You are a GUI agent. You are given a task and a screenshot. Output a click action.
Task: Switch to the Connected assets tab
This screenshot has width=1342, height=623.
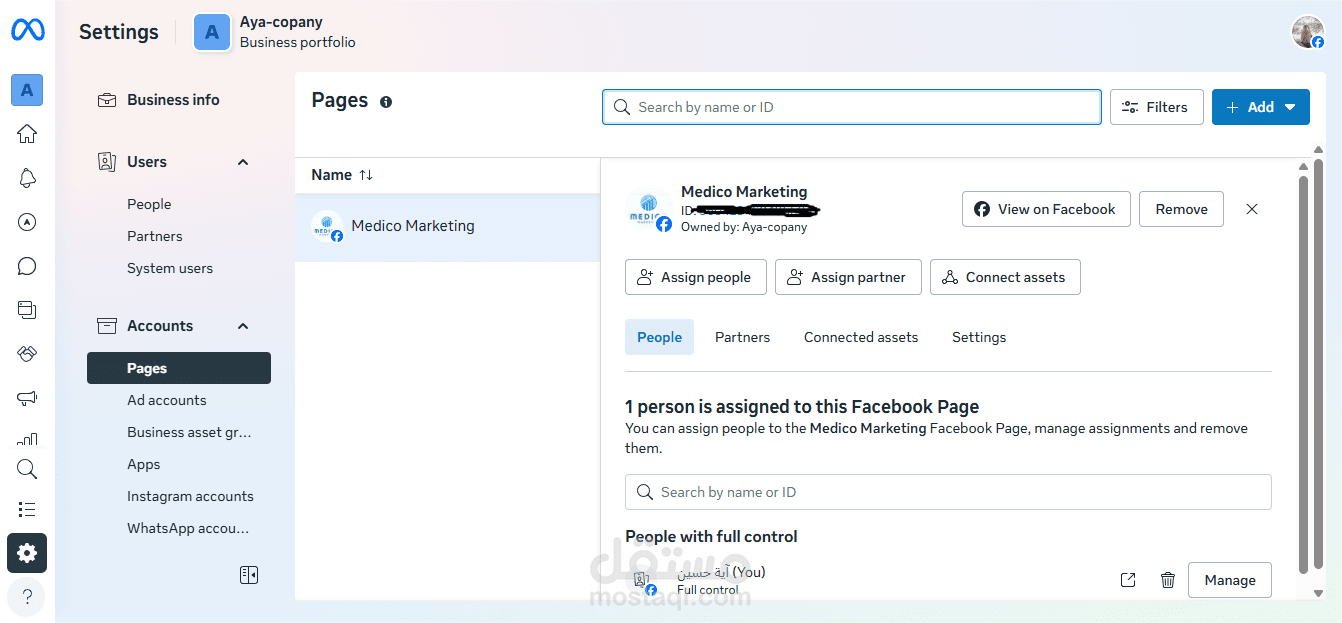point(861,337)
